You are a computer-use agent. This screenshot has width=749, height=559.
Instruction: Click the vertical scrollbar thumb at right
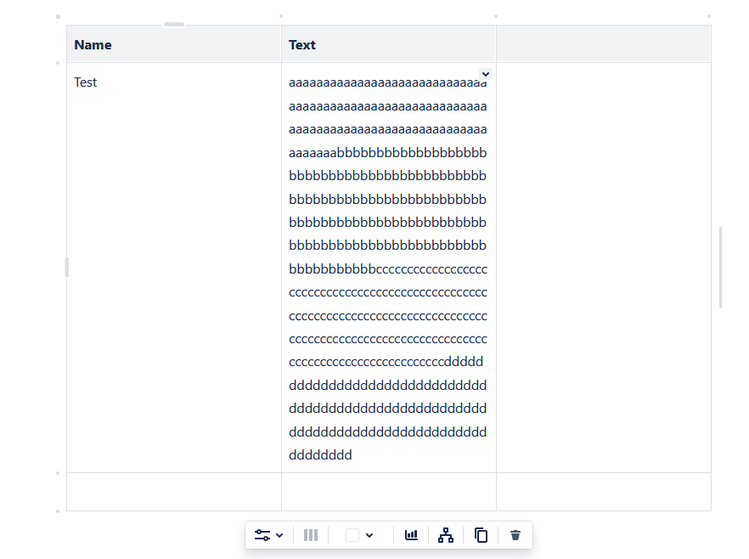pyautogui.click(x=720, y=268)
